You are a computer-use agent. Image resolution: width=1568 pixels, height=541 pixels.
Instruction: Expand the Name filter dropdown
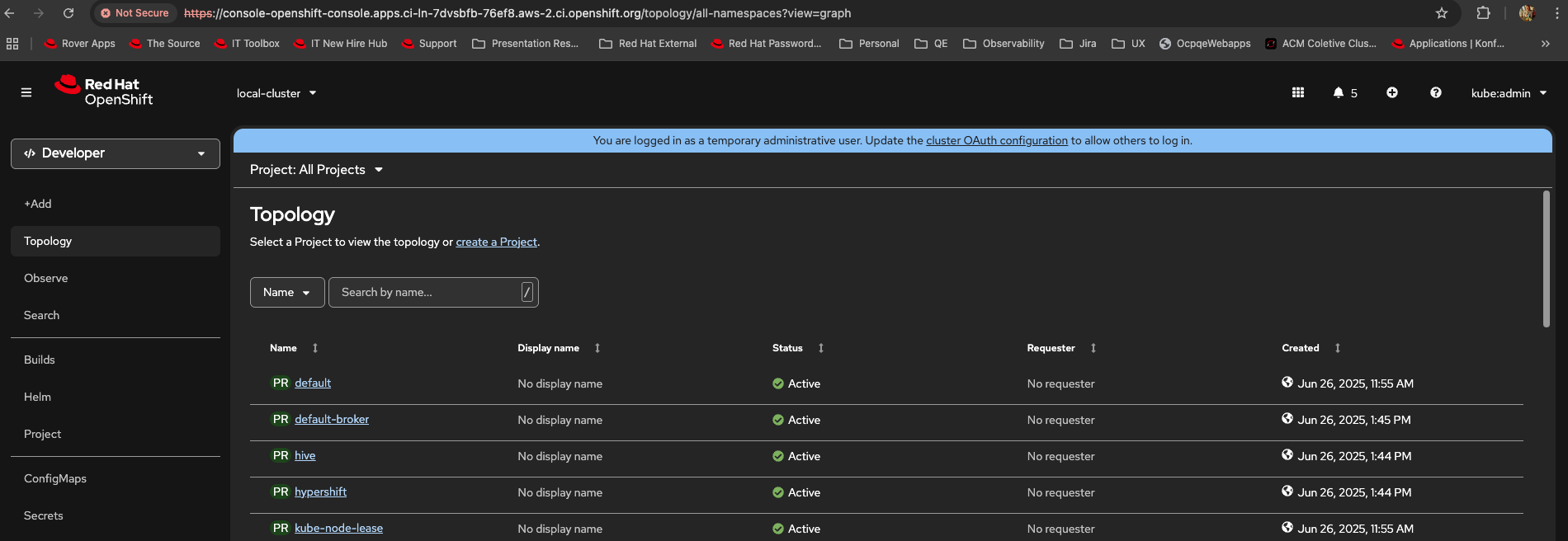[x=286, y=293]
